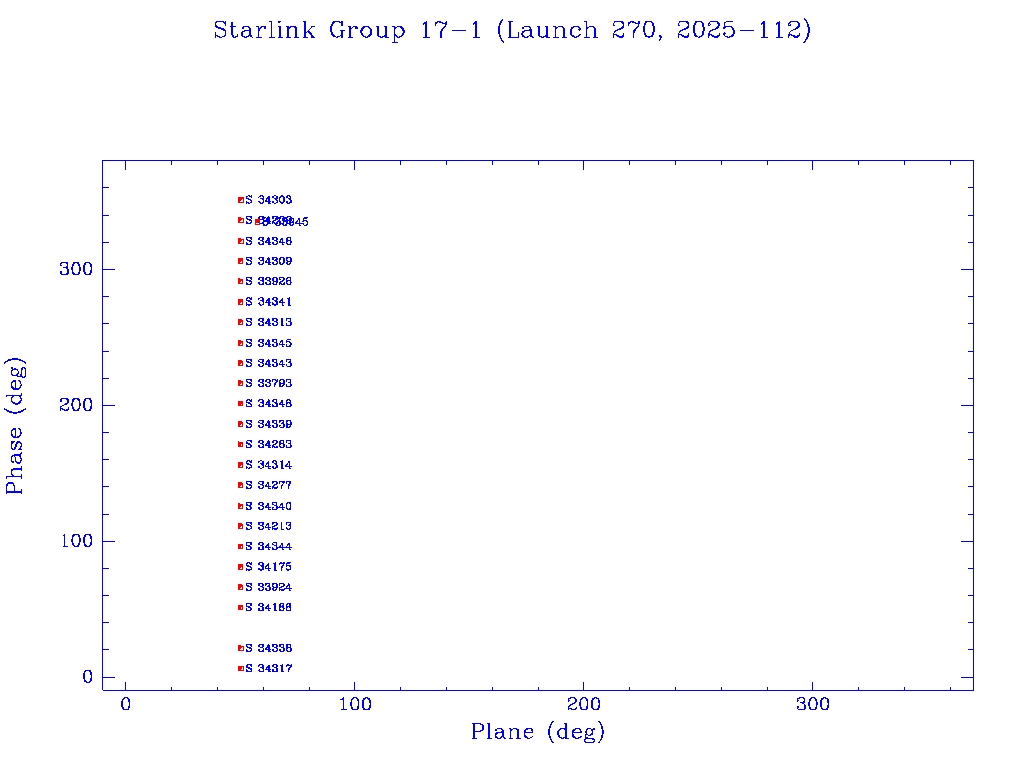Viewport: 1024px width, 768px height.
Task: Pick the red marker next to S 34313
Action: (241, 322)
